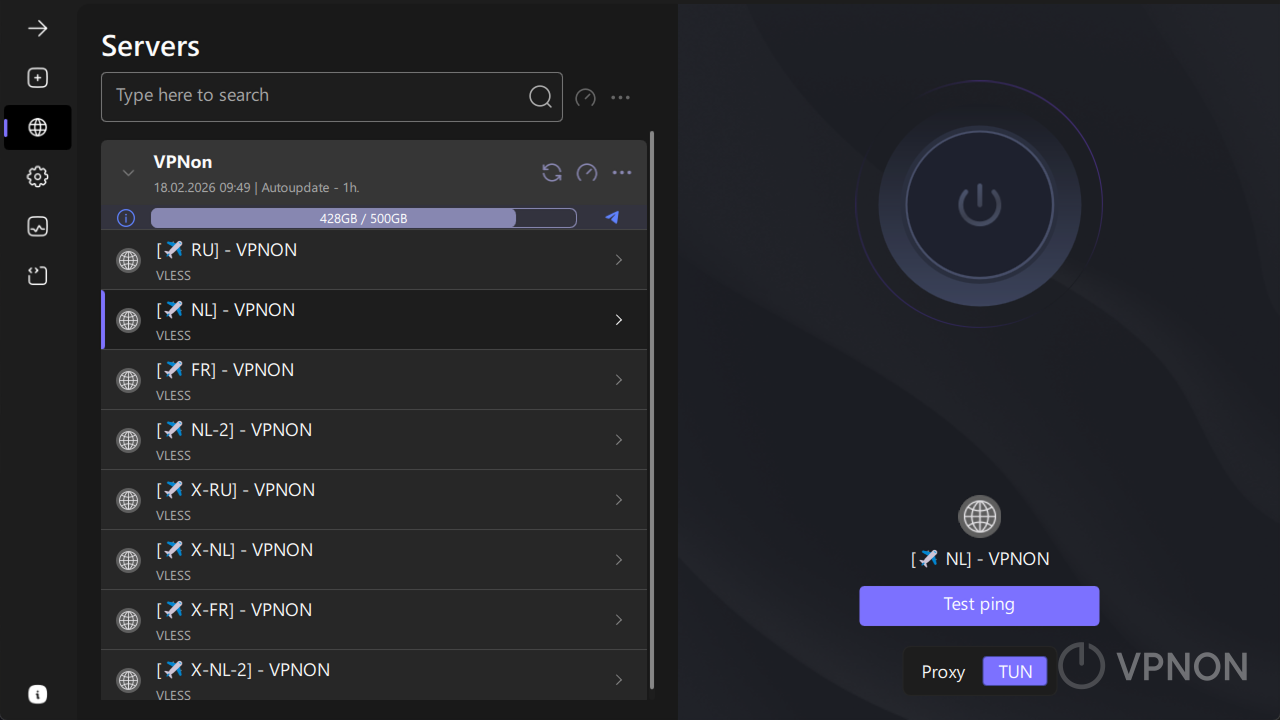
Task: Click the Test ping button
Action: (979, 605)
